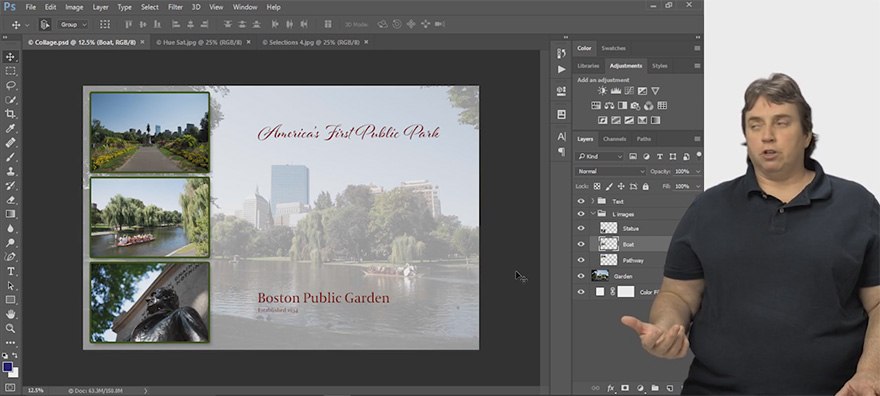This screenshot has height=396, width=880.
Task: Hide the Text group layer
Action: (581, 201)
